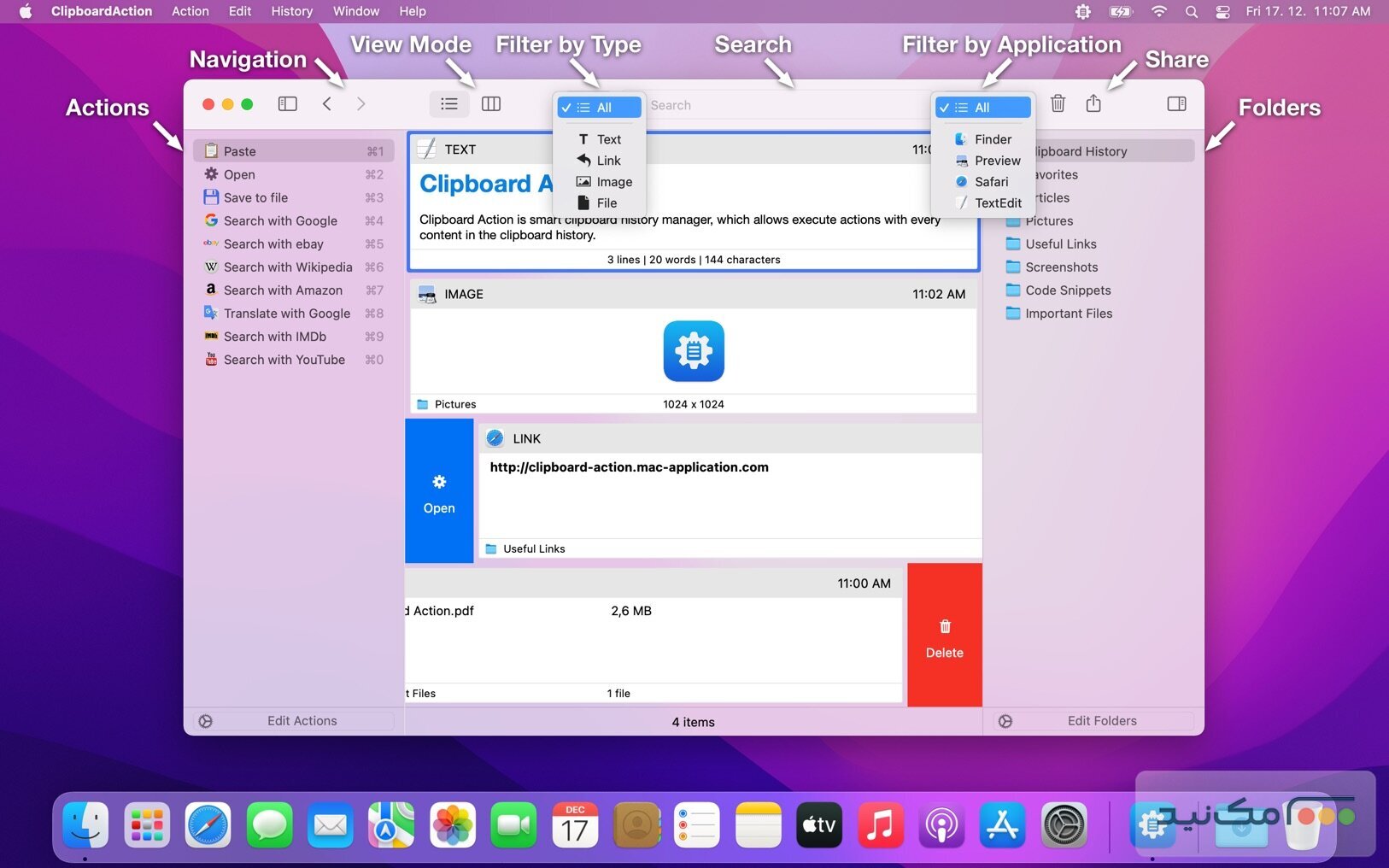Image resolution: width=1389 pixels, height=868 pixels.
Task: Open the History menu in the menu bar
Action: [291, 11]
